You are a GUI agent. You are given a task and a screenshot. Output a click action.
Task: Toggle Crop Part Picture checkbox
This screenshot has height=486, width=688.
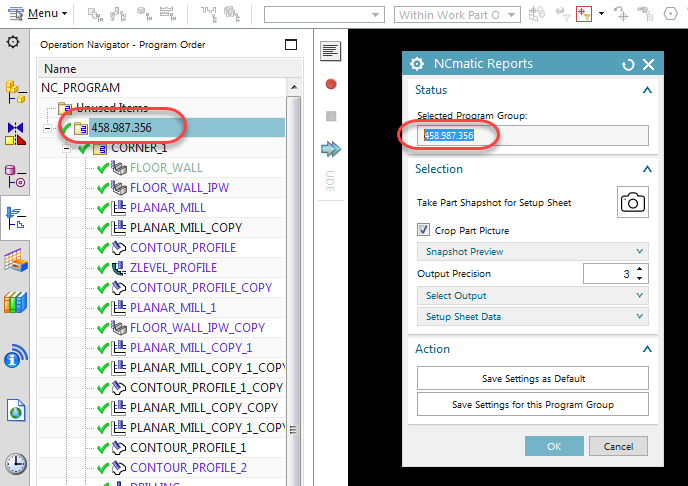[x=423, y=230]
